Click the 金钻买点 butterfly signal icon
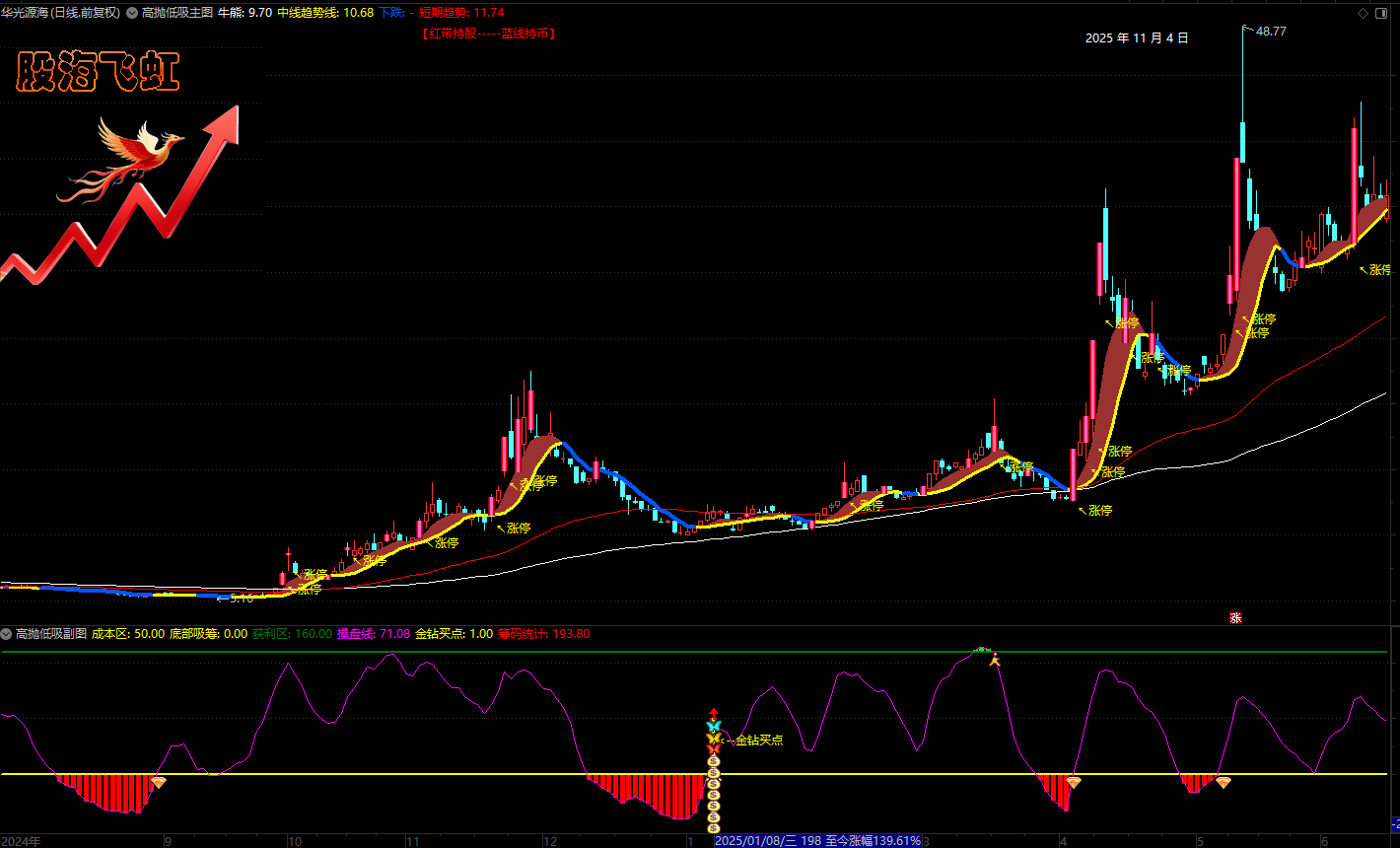The height and width of the screenshot is (848, 1400). click(714, 739)
